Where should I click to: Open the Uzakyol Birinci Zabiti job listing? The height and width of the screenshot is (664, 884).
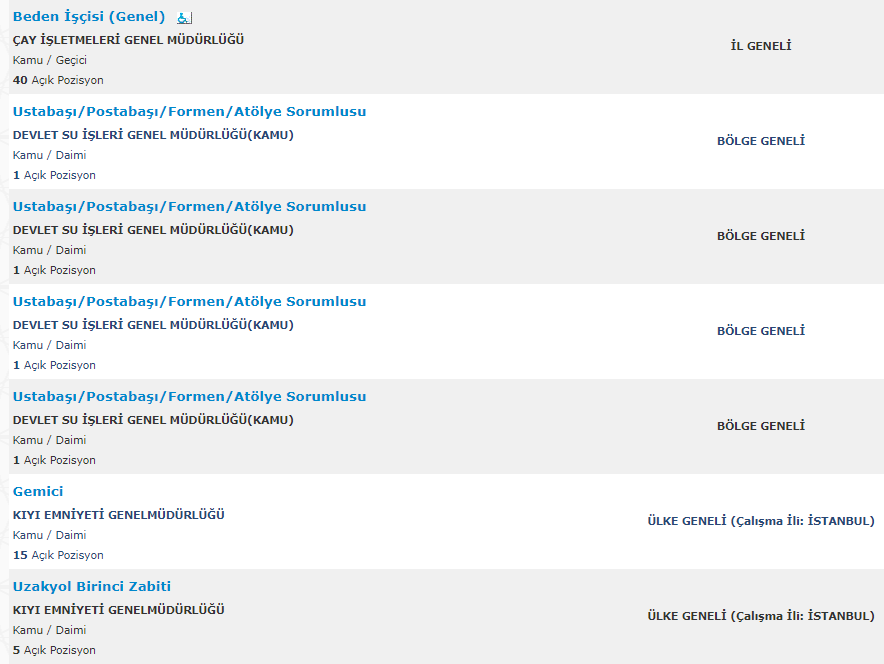click(x=92, y=587)
